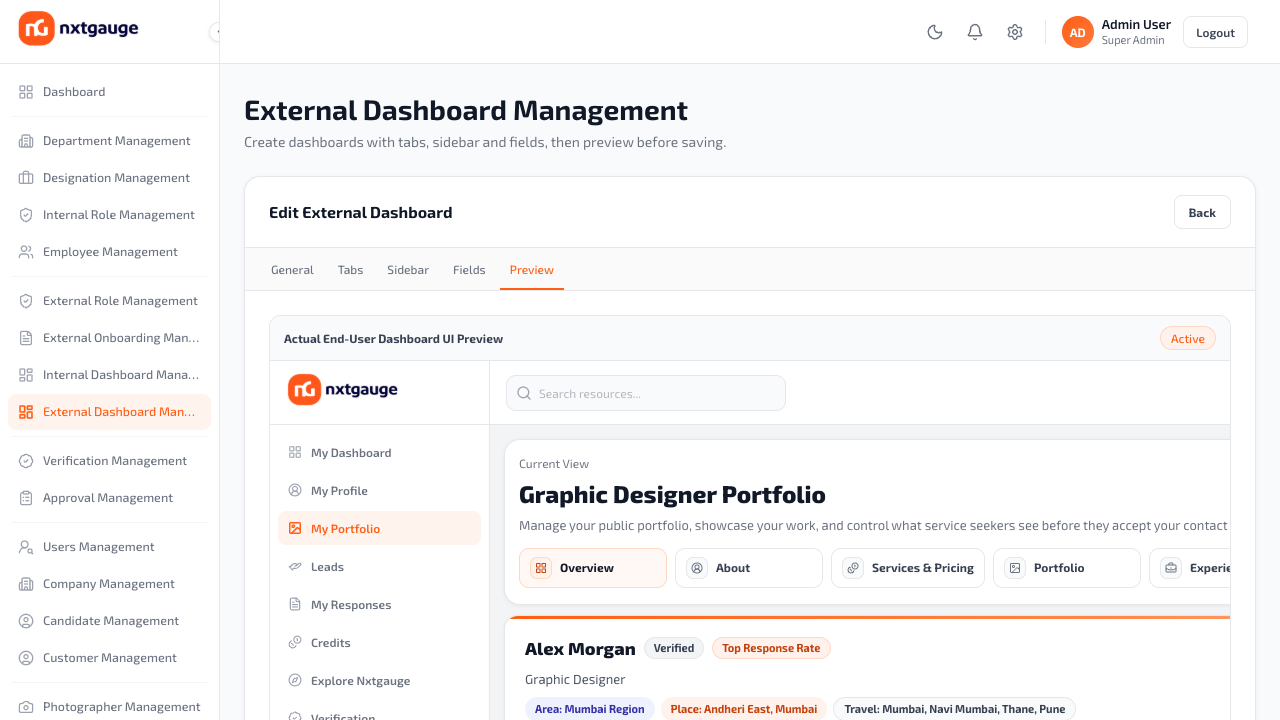Click Approval Management clipboard icon

(x=26, y=498)
